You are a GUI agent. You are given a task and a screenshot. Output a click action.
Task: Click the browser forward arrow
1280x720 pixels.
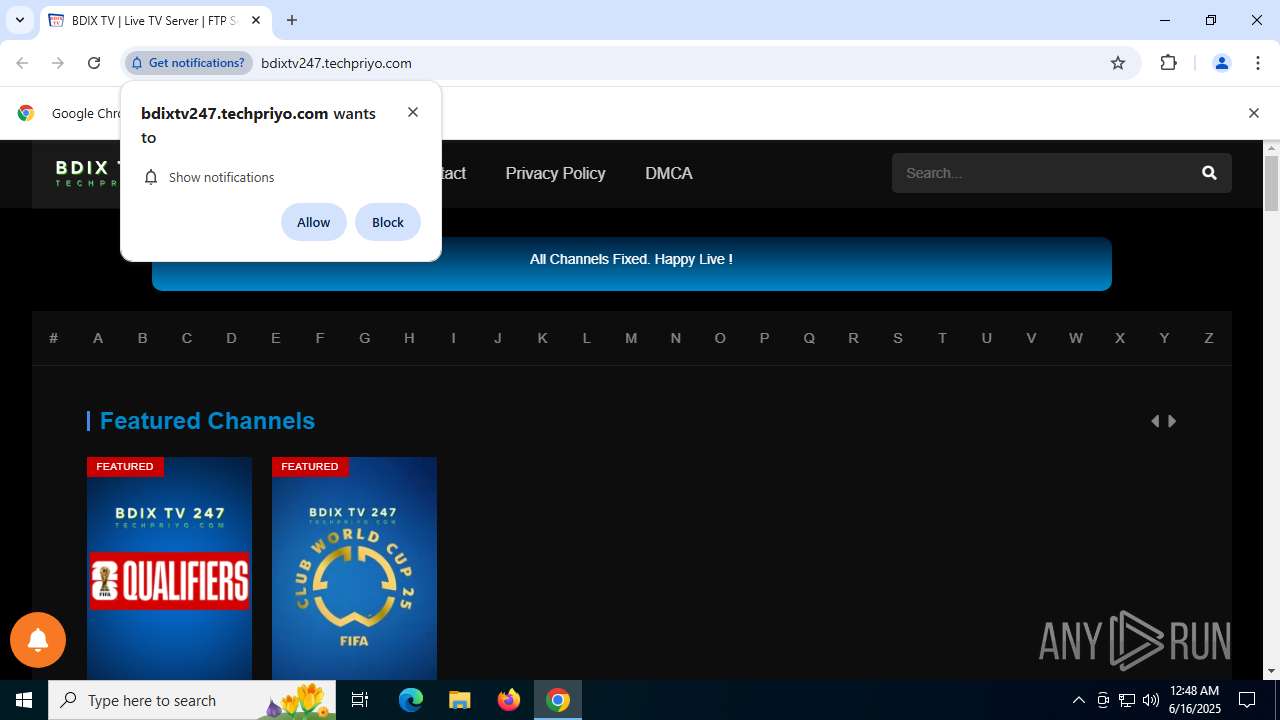[x=58, y=63]
